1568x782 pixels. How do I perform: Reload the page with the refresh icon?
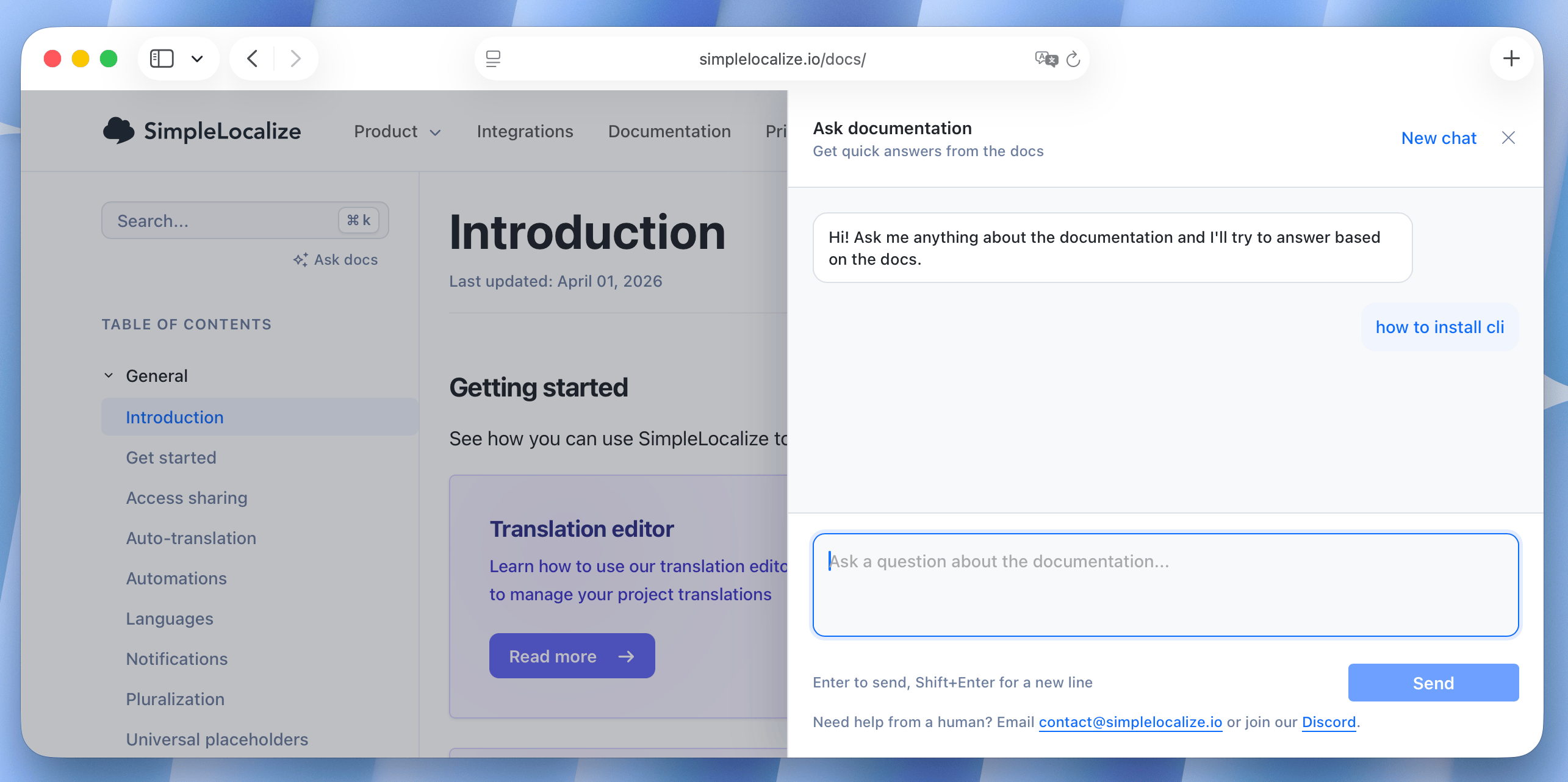[1073, 59]
